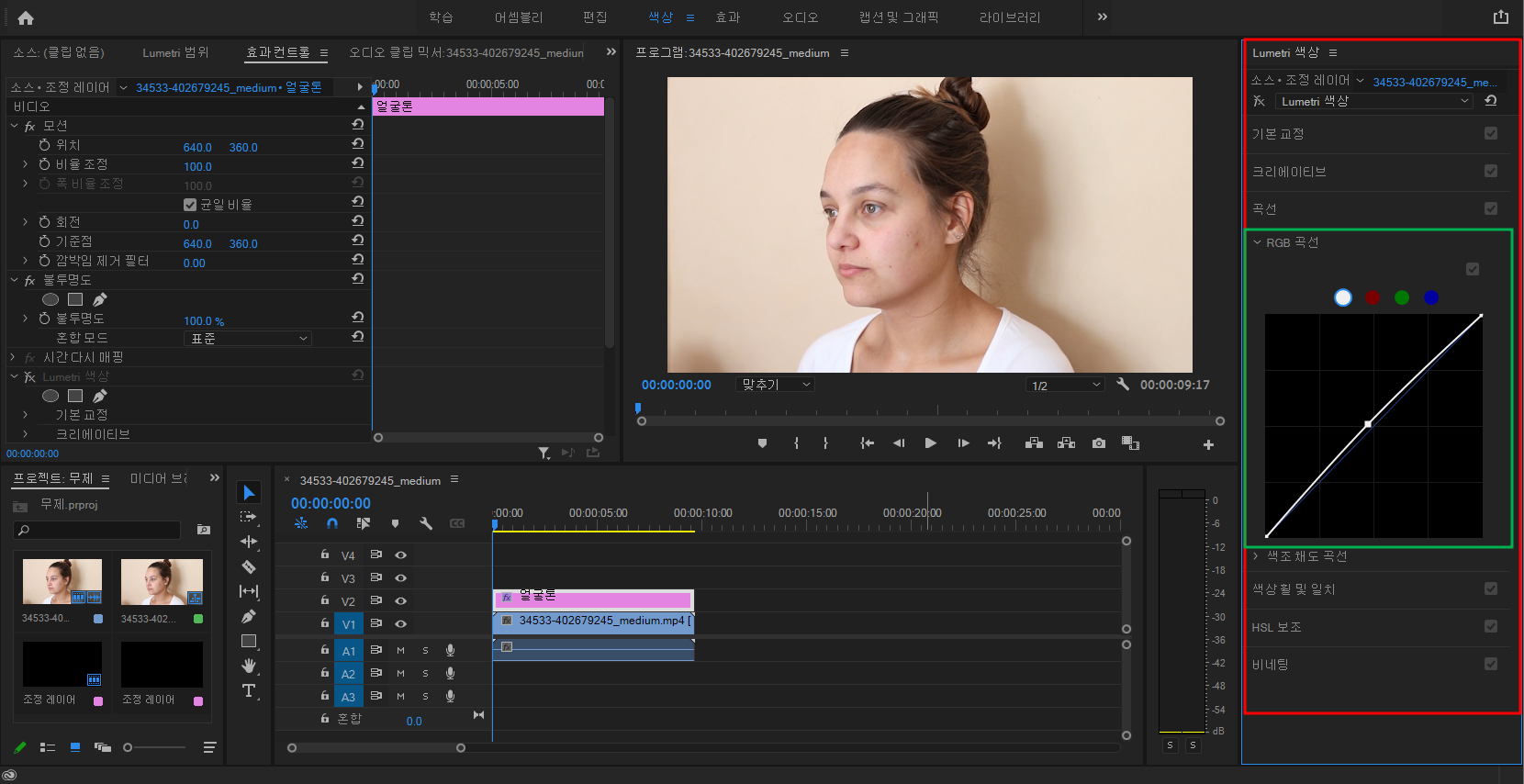Toggle uniform scale checkbox
This screenshot has width=1524, height=784.
[x=190, y=205]
